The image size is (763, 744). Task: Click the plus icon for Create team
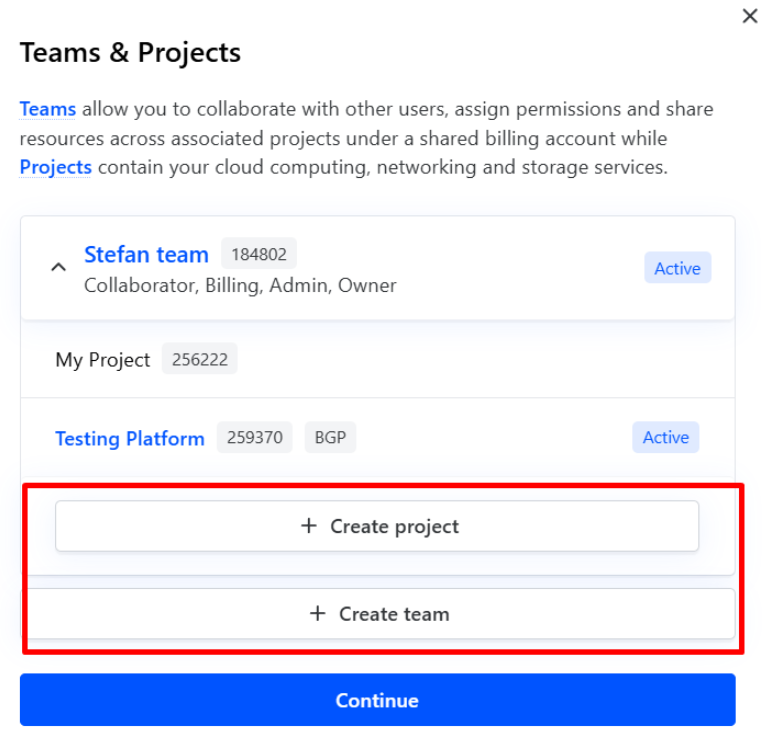coord(318,614)
